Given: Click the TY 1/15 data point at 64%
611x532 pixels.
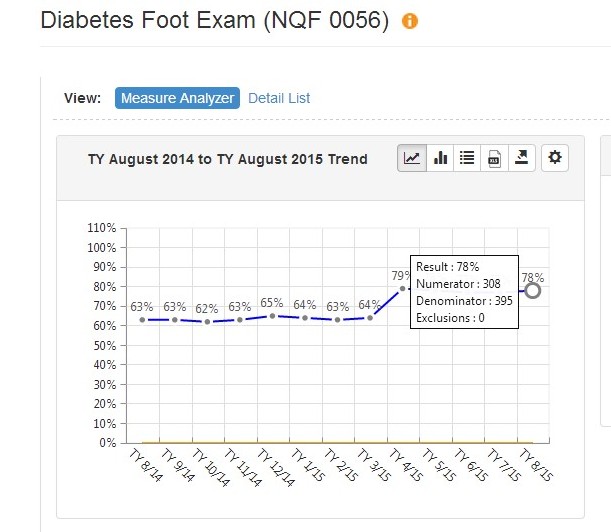Looking at the screenshot, I should coord(305,318).
